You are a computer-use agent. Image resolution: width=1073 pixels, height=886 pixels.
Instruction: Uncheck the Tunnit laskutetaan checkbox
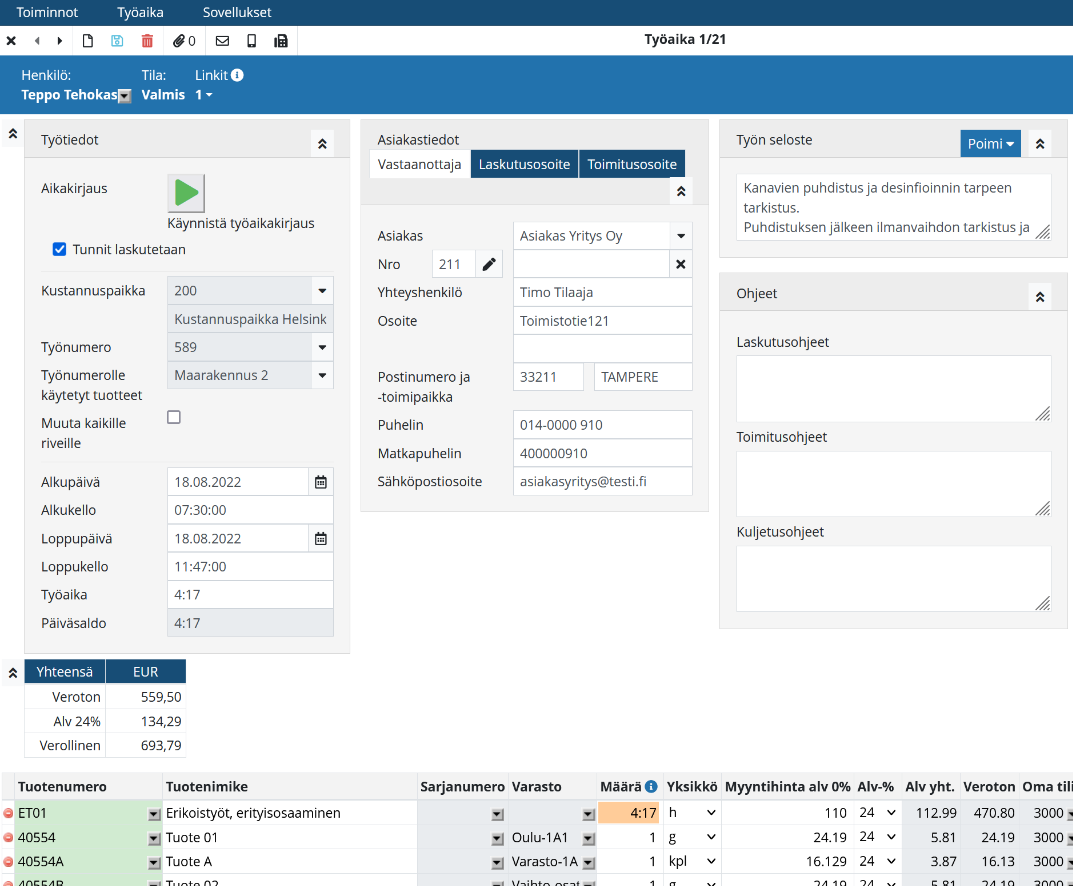click(59, 249)
